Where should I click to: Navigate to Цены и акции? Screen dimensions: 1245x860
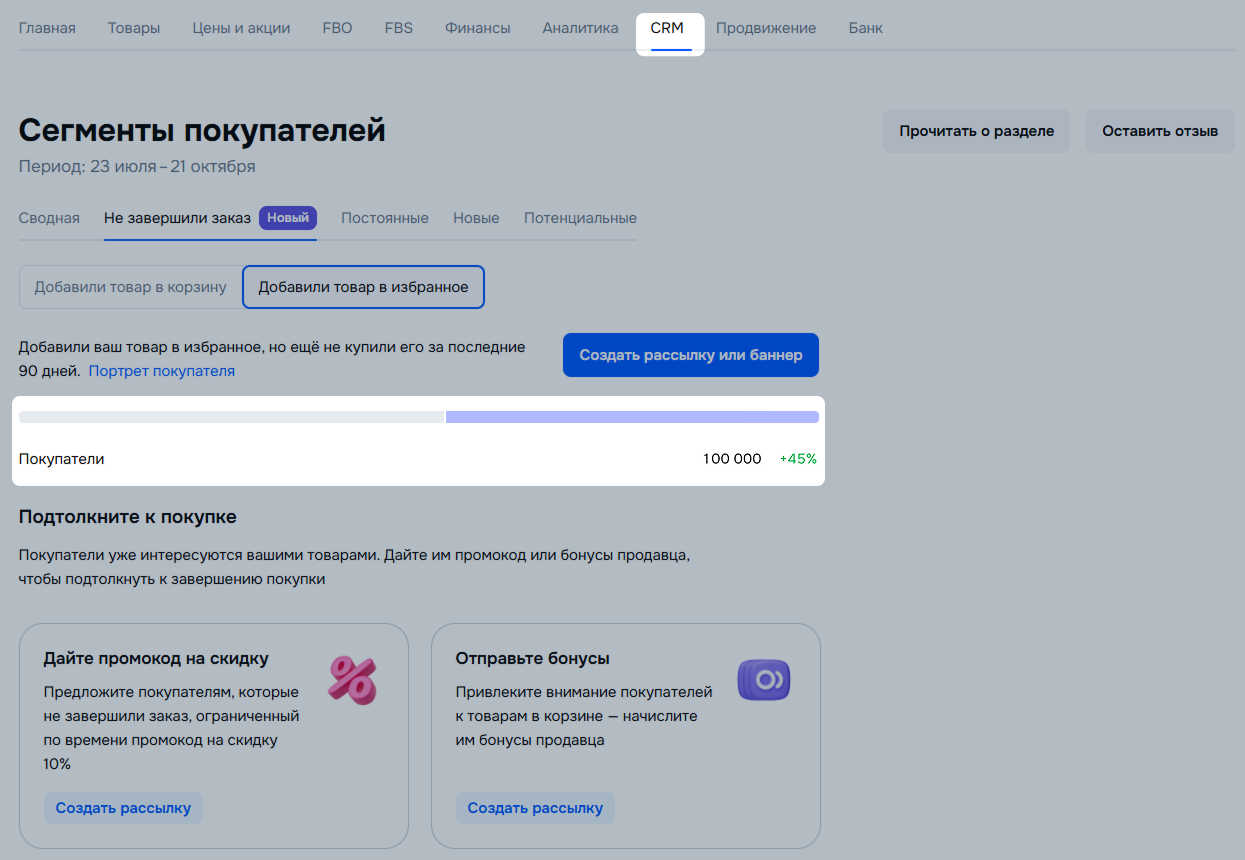(x=241, y=28)
